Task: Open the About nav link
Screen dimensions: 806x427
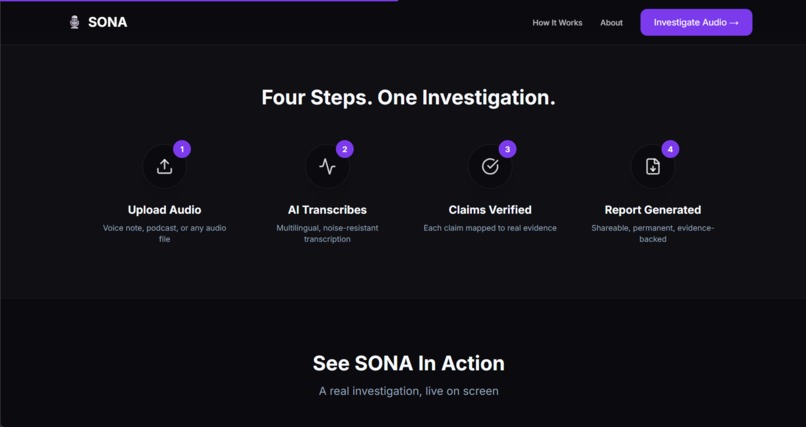Action: point(611,23)
